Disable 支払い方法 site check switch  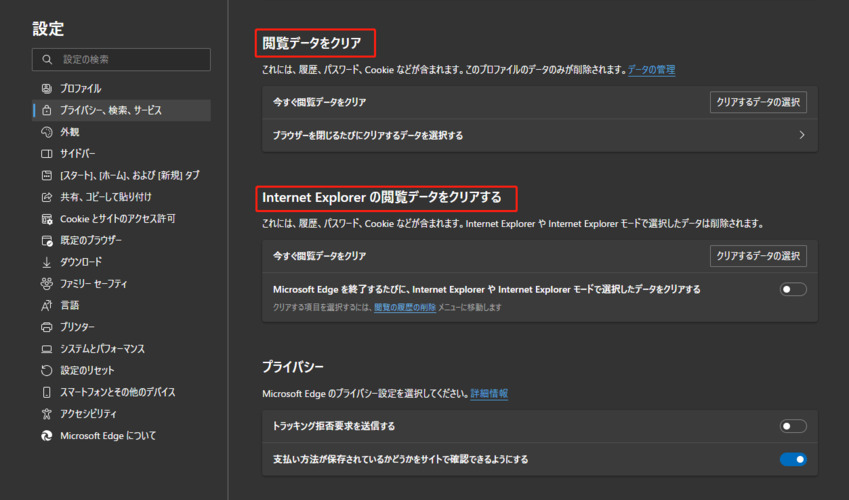(x=793, y=459)
